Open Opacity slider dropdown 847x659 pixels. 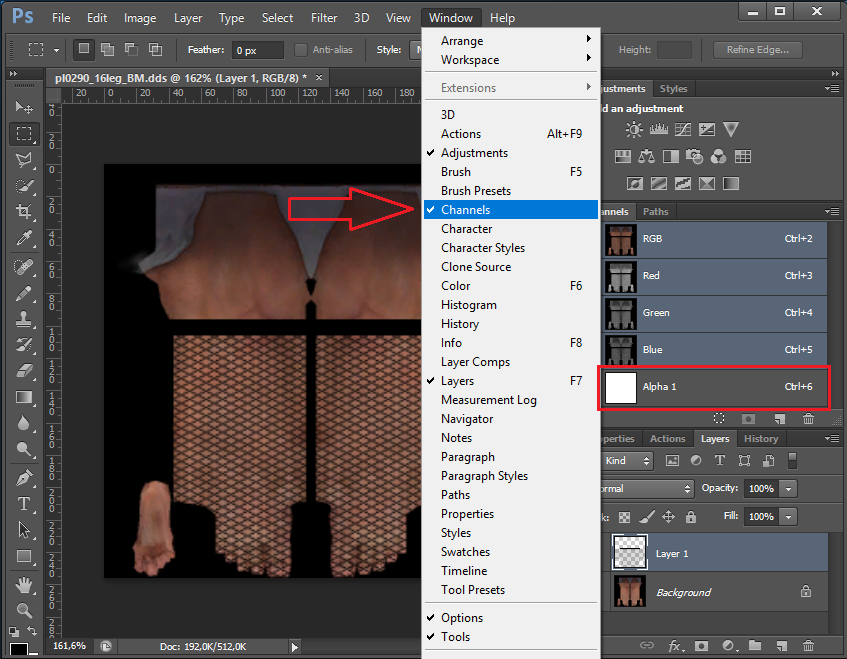[789, 489]
